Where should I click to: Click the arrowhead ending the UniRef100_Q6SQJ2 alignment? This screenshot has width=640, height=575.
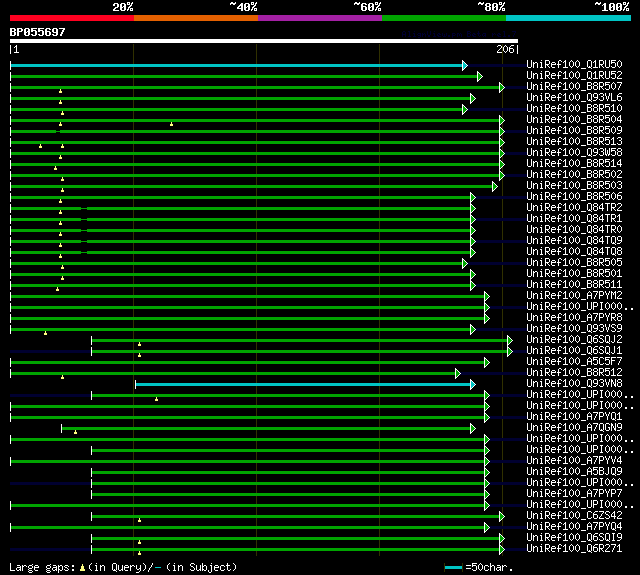510,340
